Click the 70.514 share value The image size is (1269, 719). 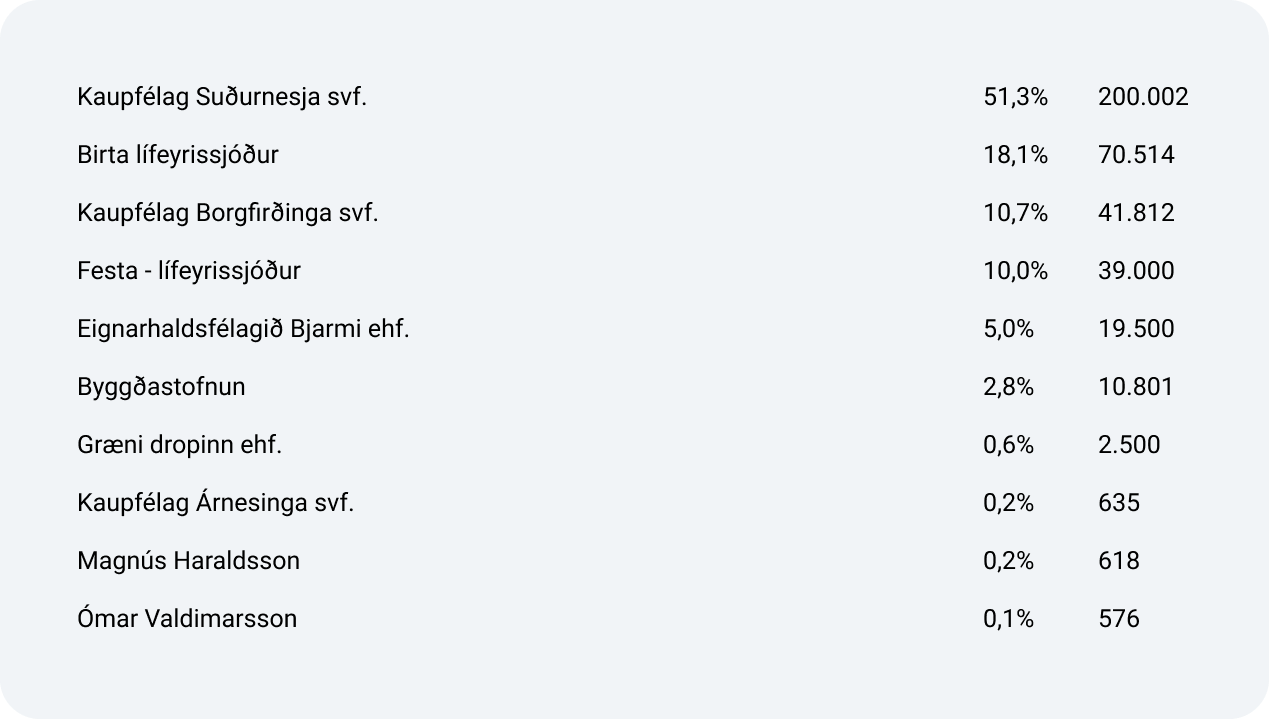(x=1136, y=155)
